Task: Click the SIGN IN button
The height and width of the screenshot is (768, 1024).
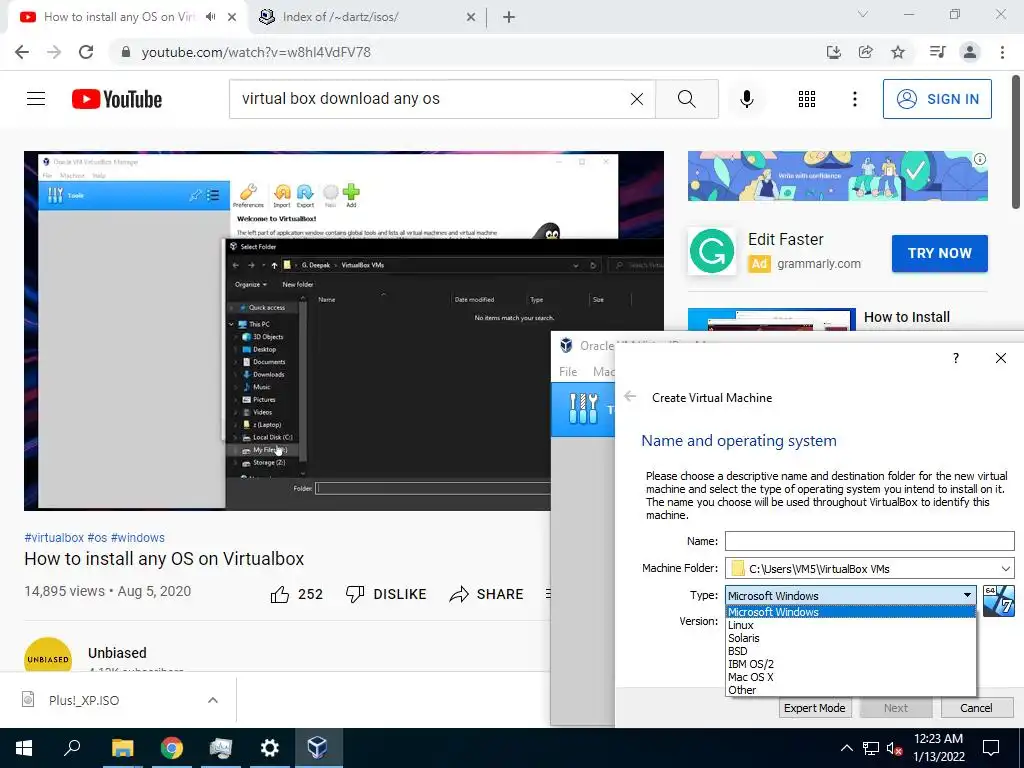Action: coord(937,99)
